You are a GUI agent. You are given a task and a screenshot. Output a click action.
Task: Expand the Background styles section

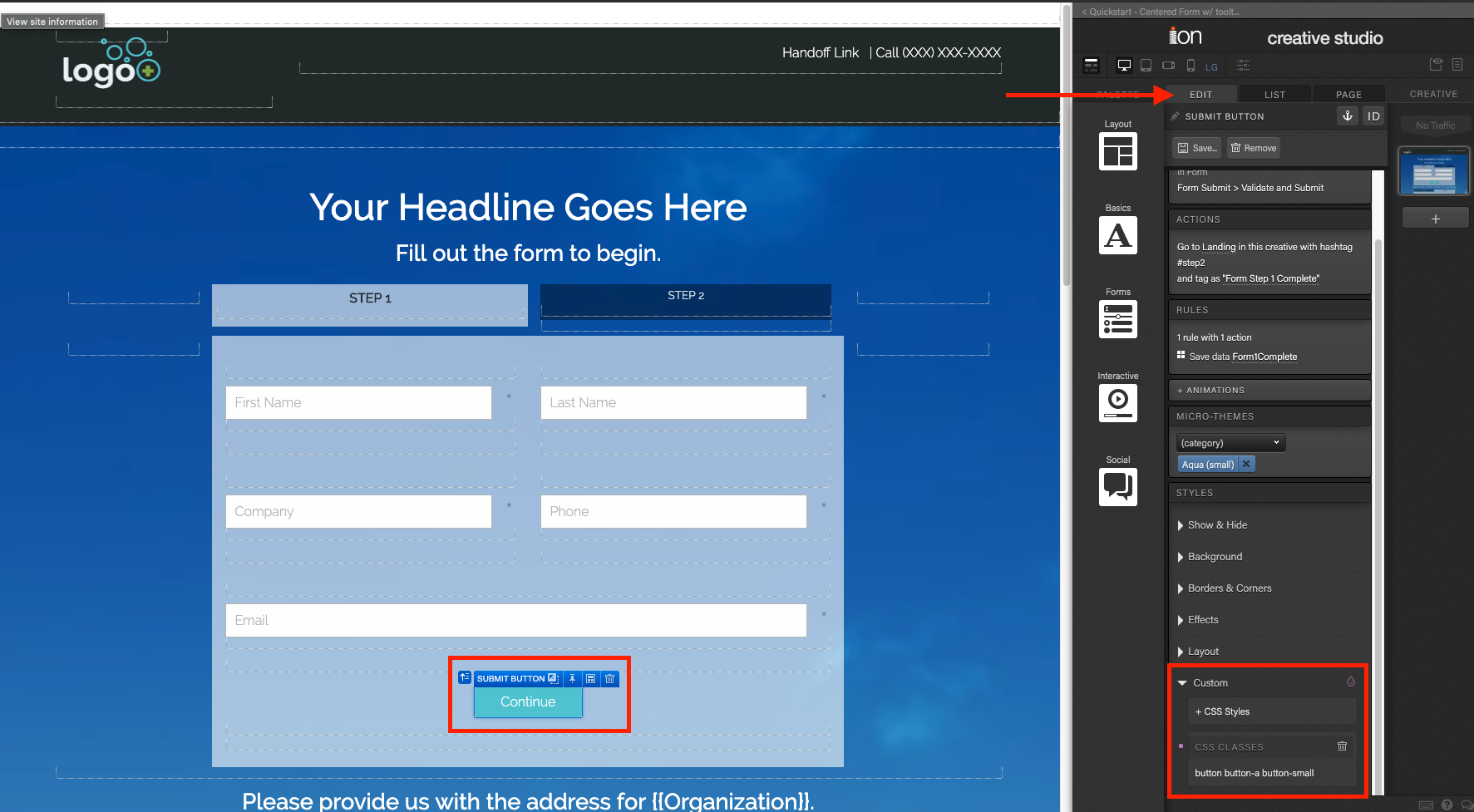1210,557
